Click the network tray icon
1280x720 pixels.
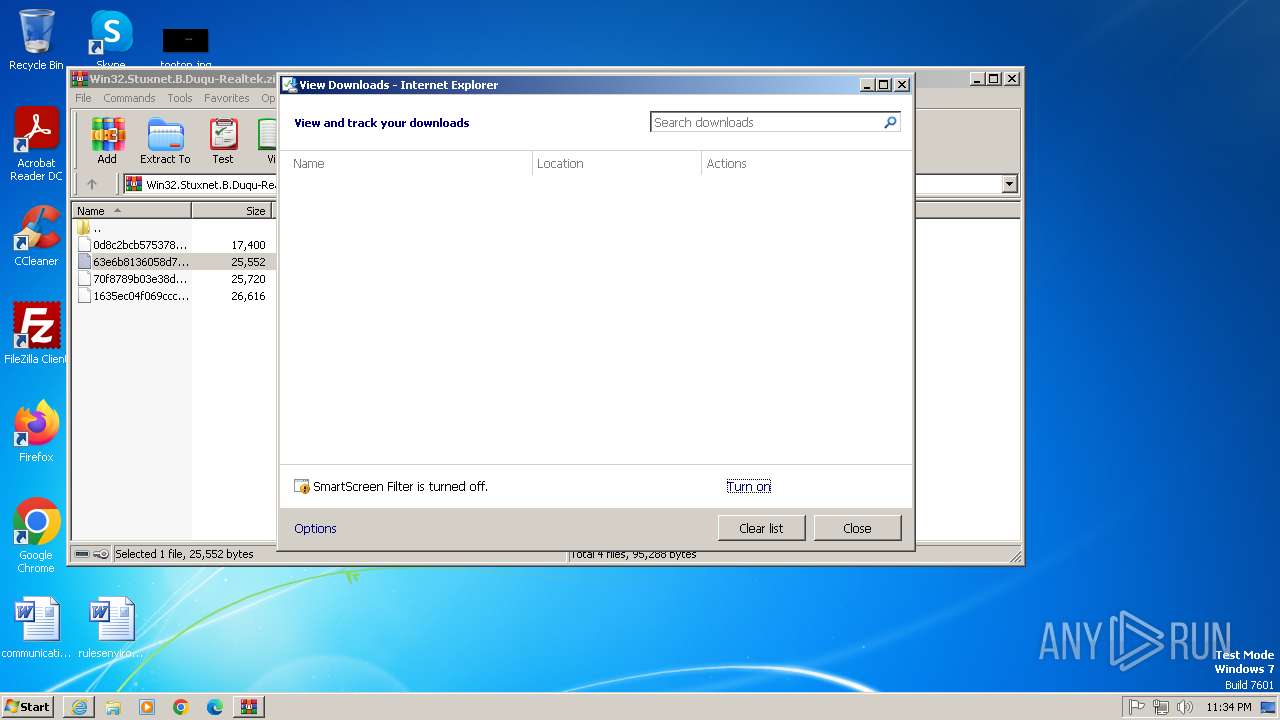[1161, 707]
